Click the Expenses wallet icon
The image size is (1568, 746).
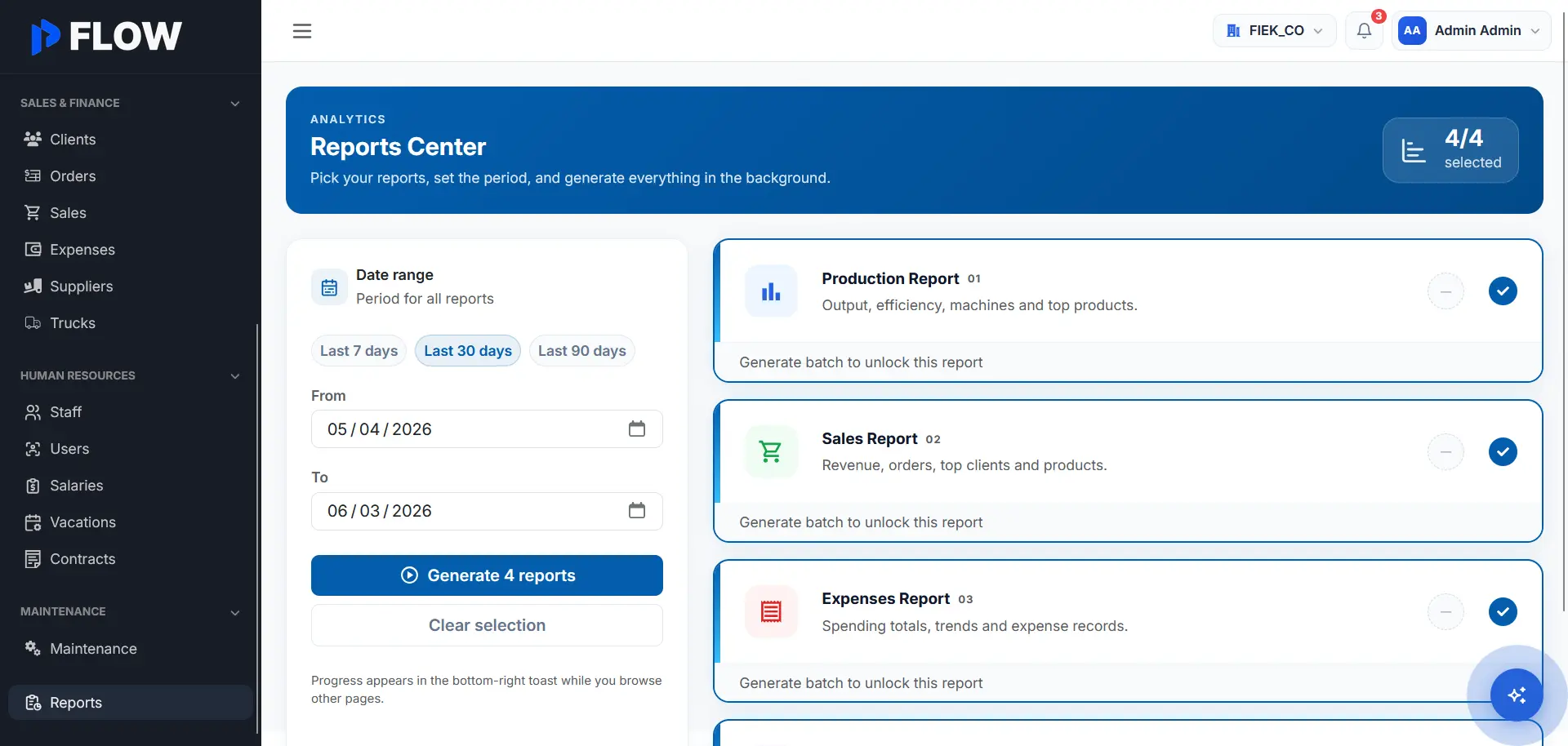(33, 250)
